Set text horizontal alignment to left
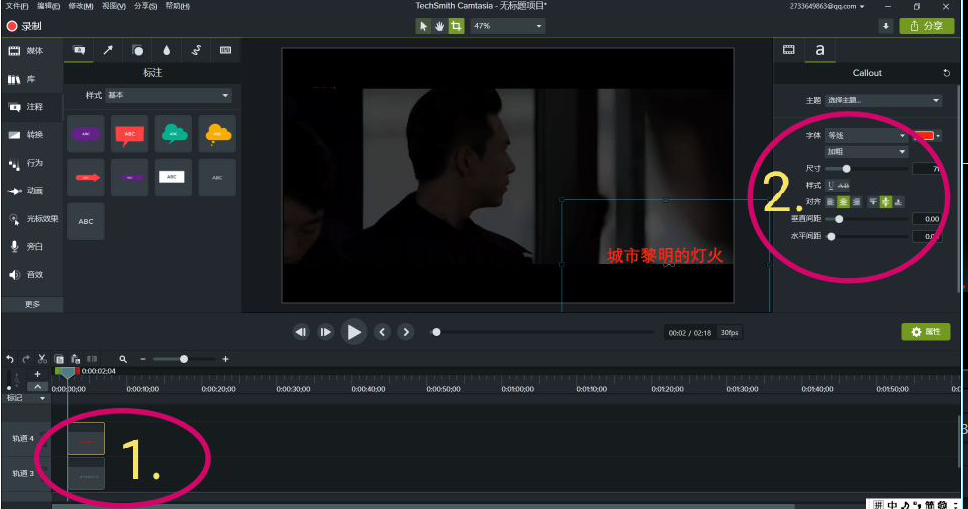 pos(830,202)
